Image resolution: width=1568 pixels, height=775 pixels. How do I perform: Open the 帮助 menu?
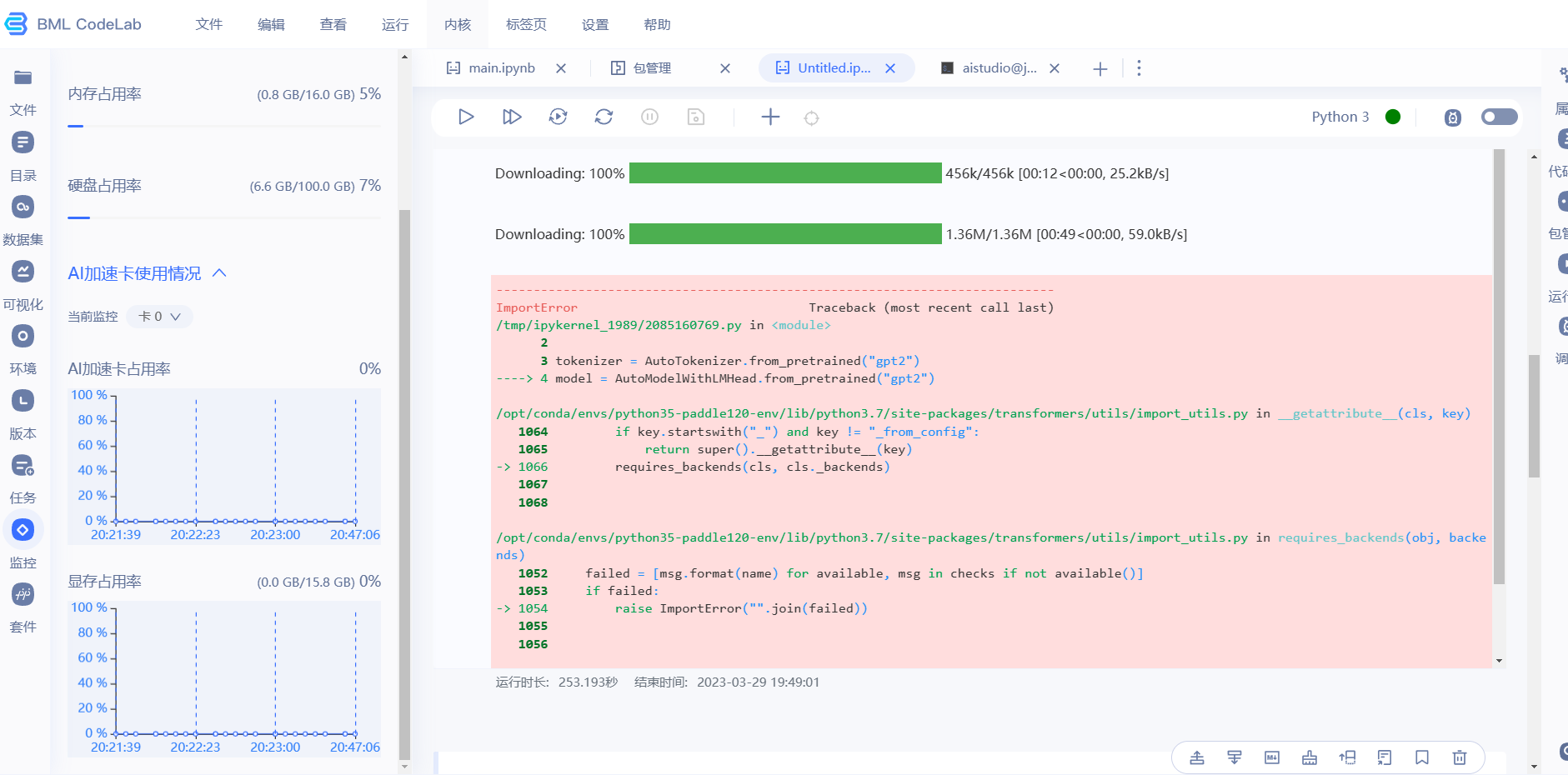(657, 25)
